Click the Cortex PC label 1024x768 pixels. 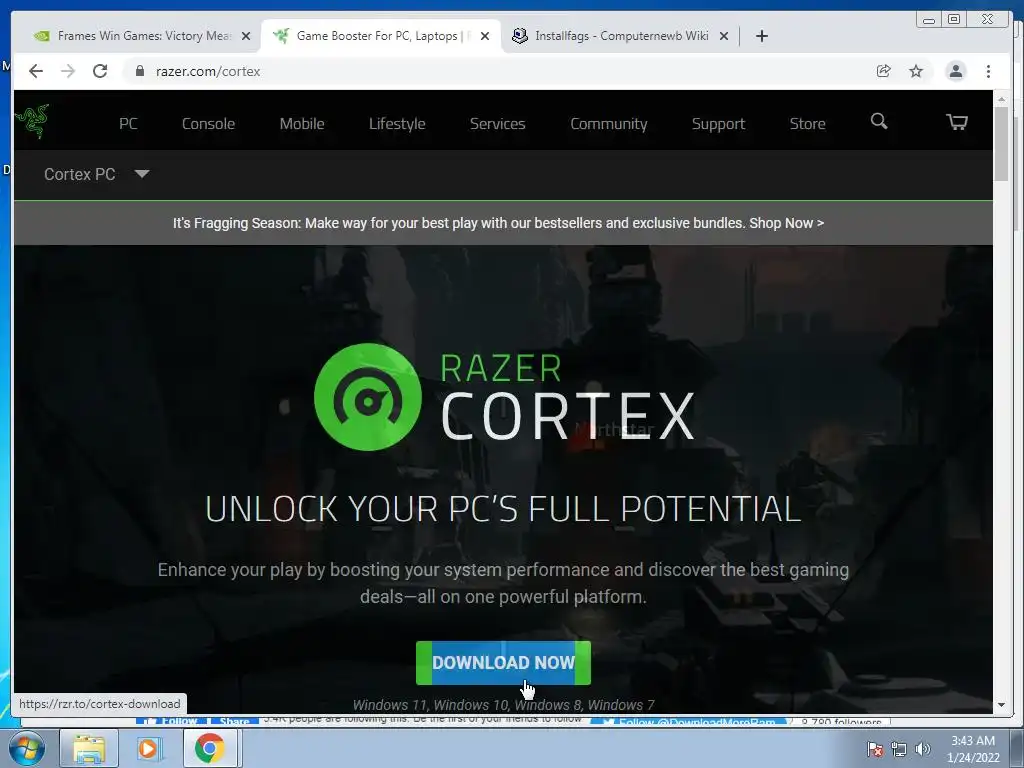80,174
